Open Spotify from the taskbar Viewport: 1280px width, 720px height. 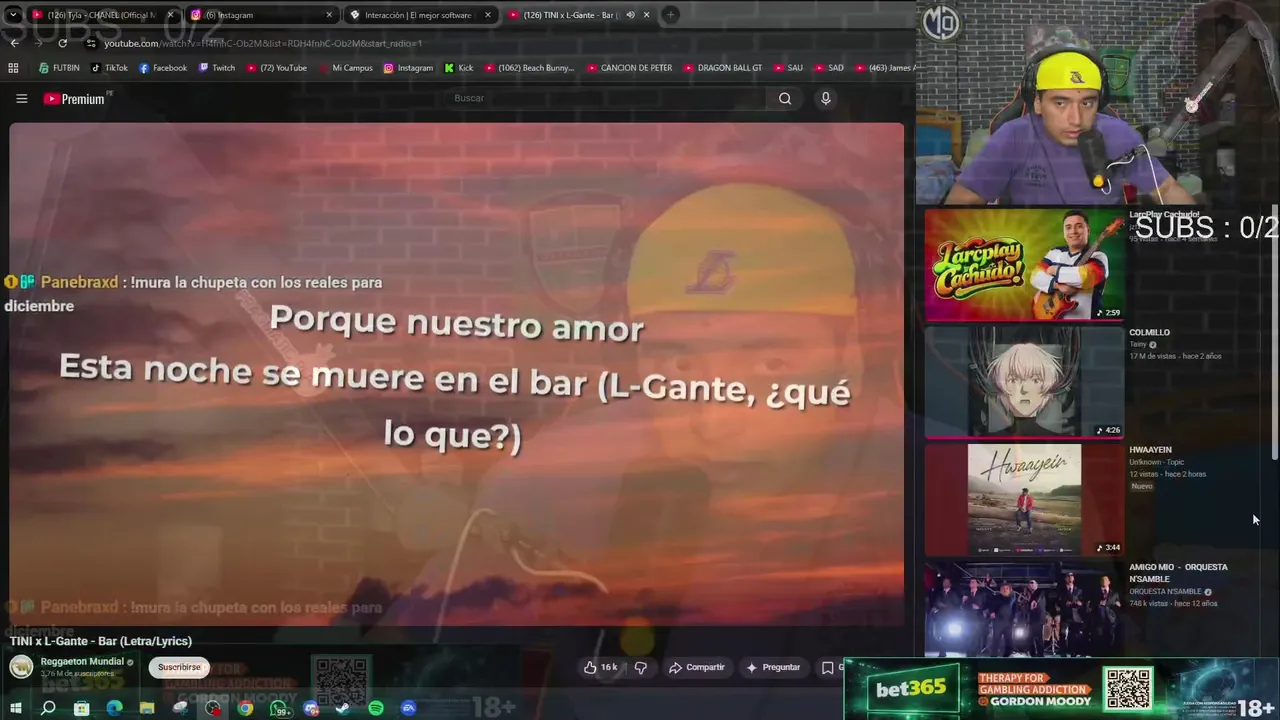[x=376, y=708]
